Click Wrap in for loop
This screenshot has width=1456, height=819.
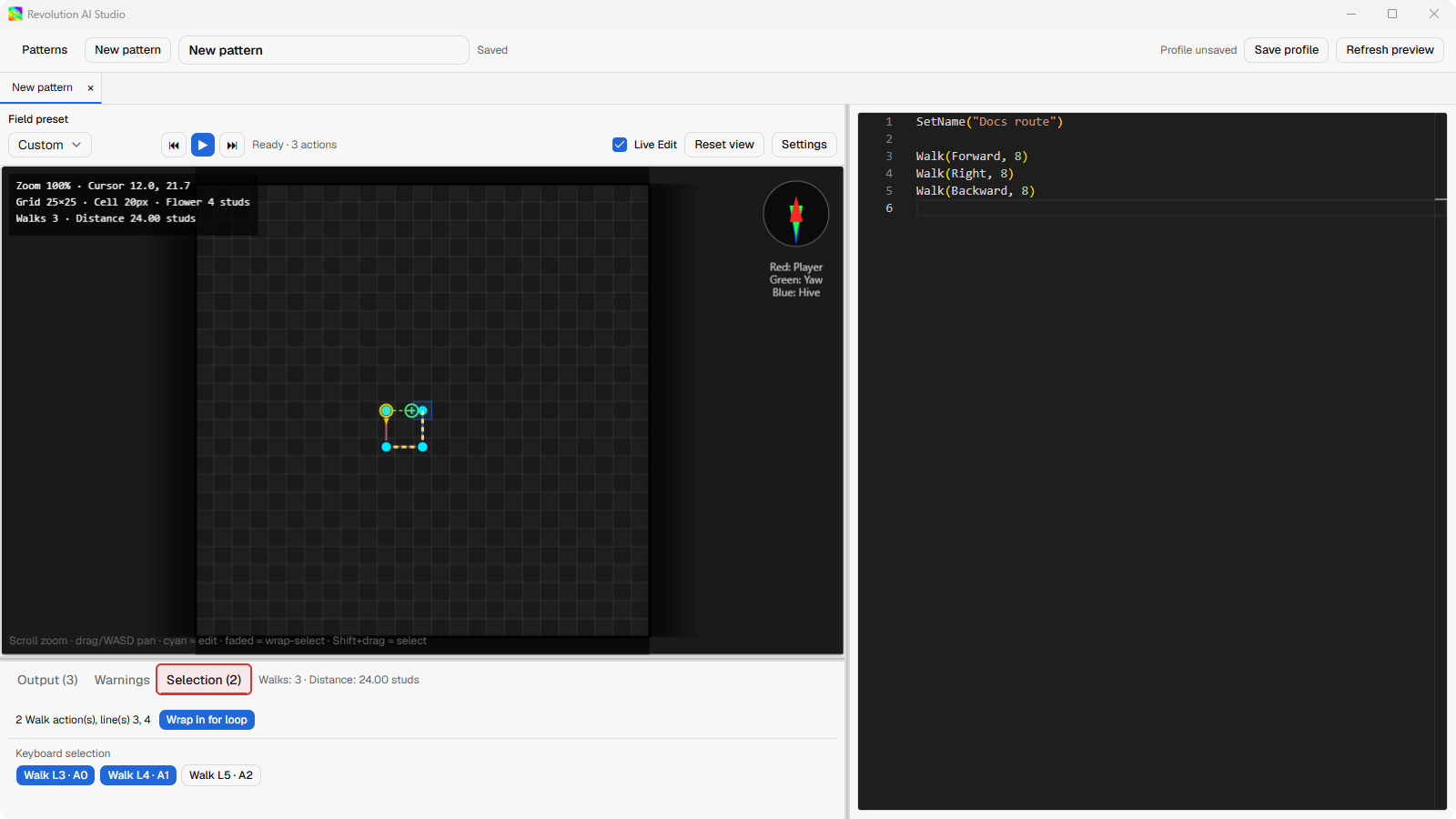click(207, 720)
